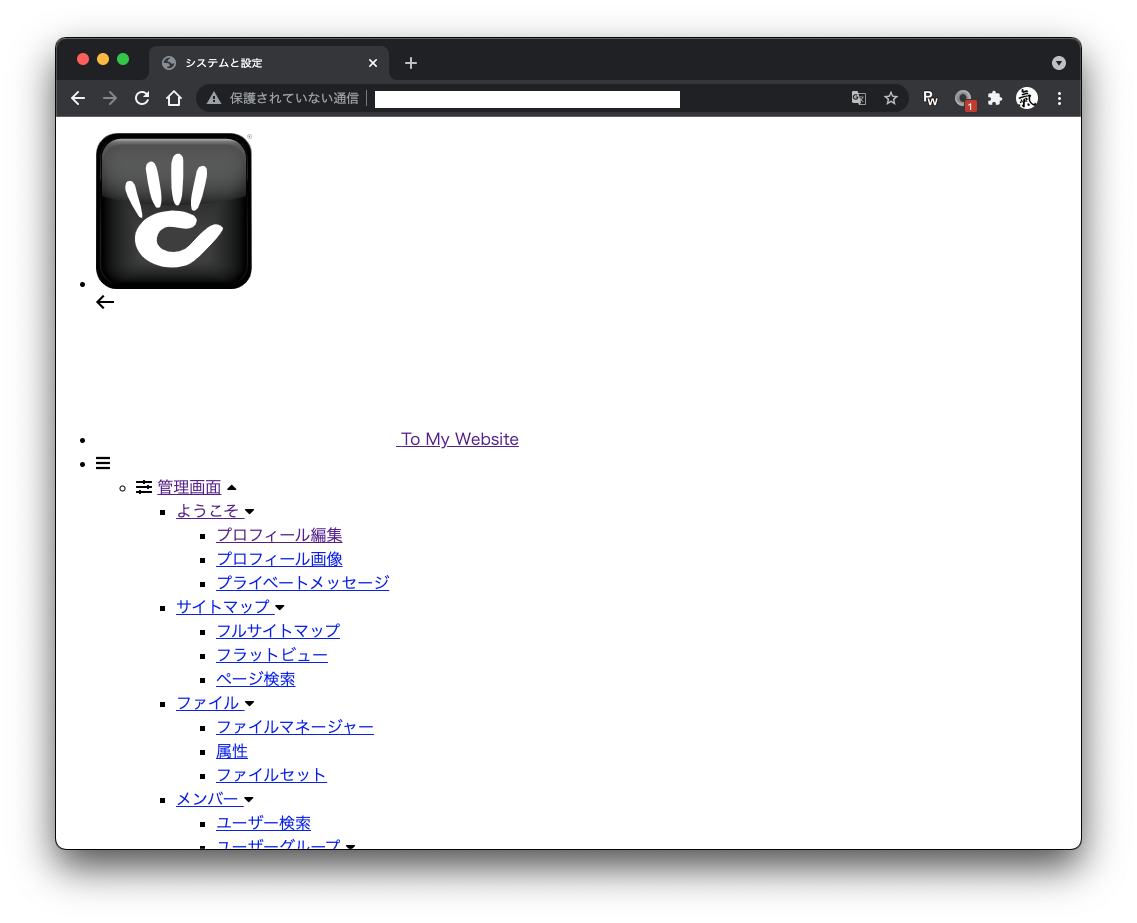1137x923 pixels.
Task: Open the プロフィール編集 link
Action: pos(279,535)
